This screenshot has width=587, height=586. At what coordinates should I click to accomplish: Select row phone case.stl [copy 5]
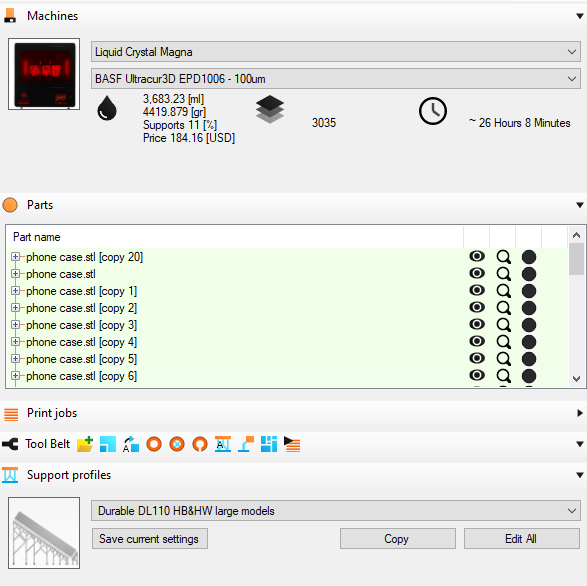tap(288, 359)
